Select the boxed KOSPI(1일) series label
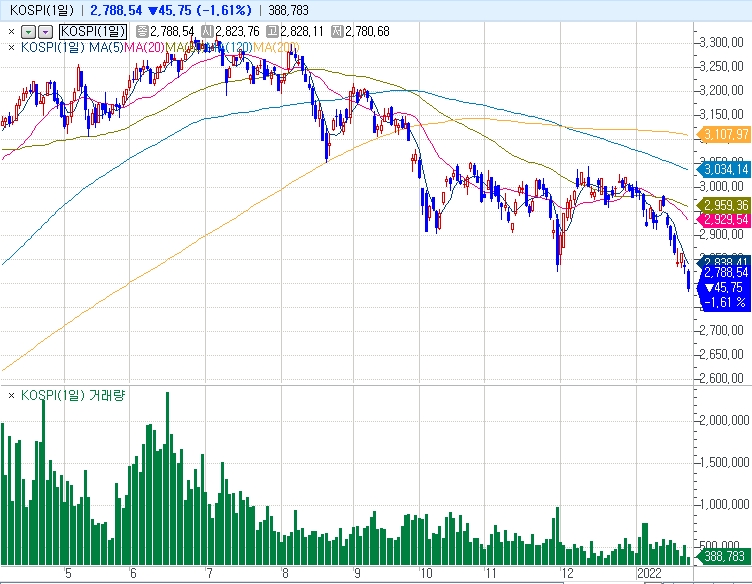This screenshot has width=752, height=584. [93, 32]
